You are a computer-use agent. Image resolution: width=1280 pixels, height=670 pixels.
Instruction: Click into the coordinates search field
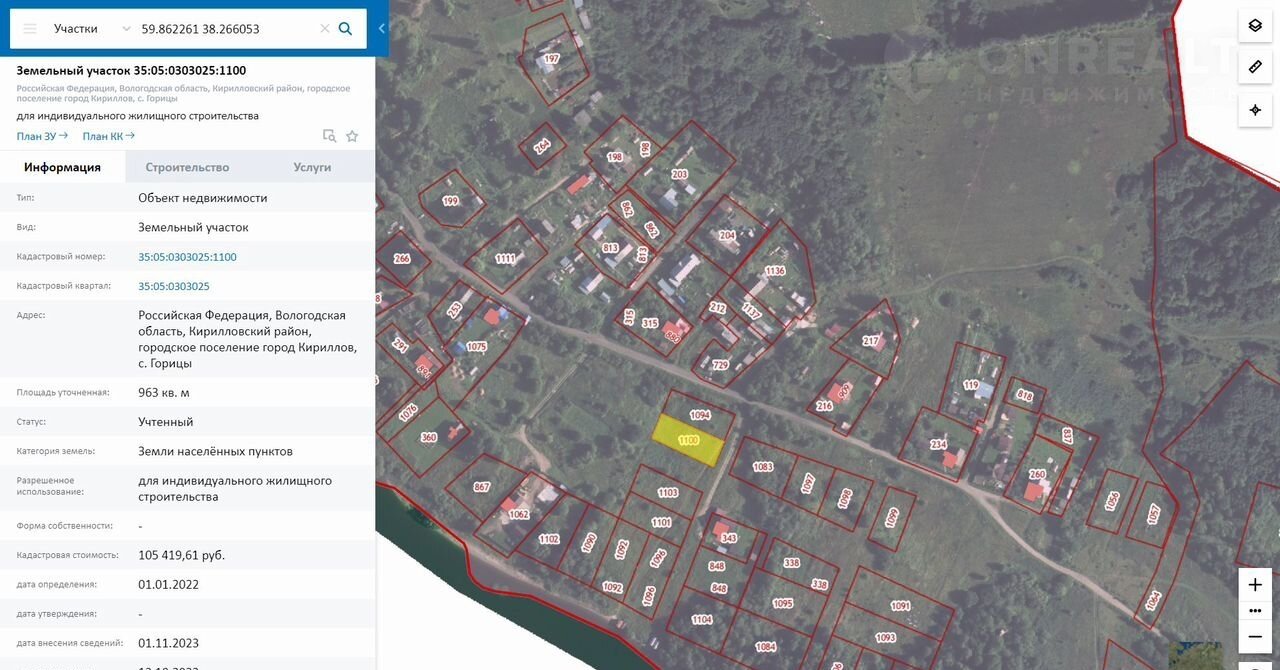[225, 29]
